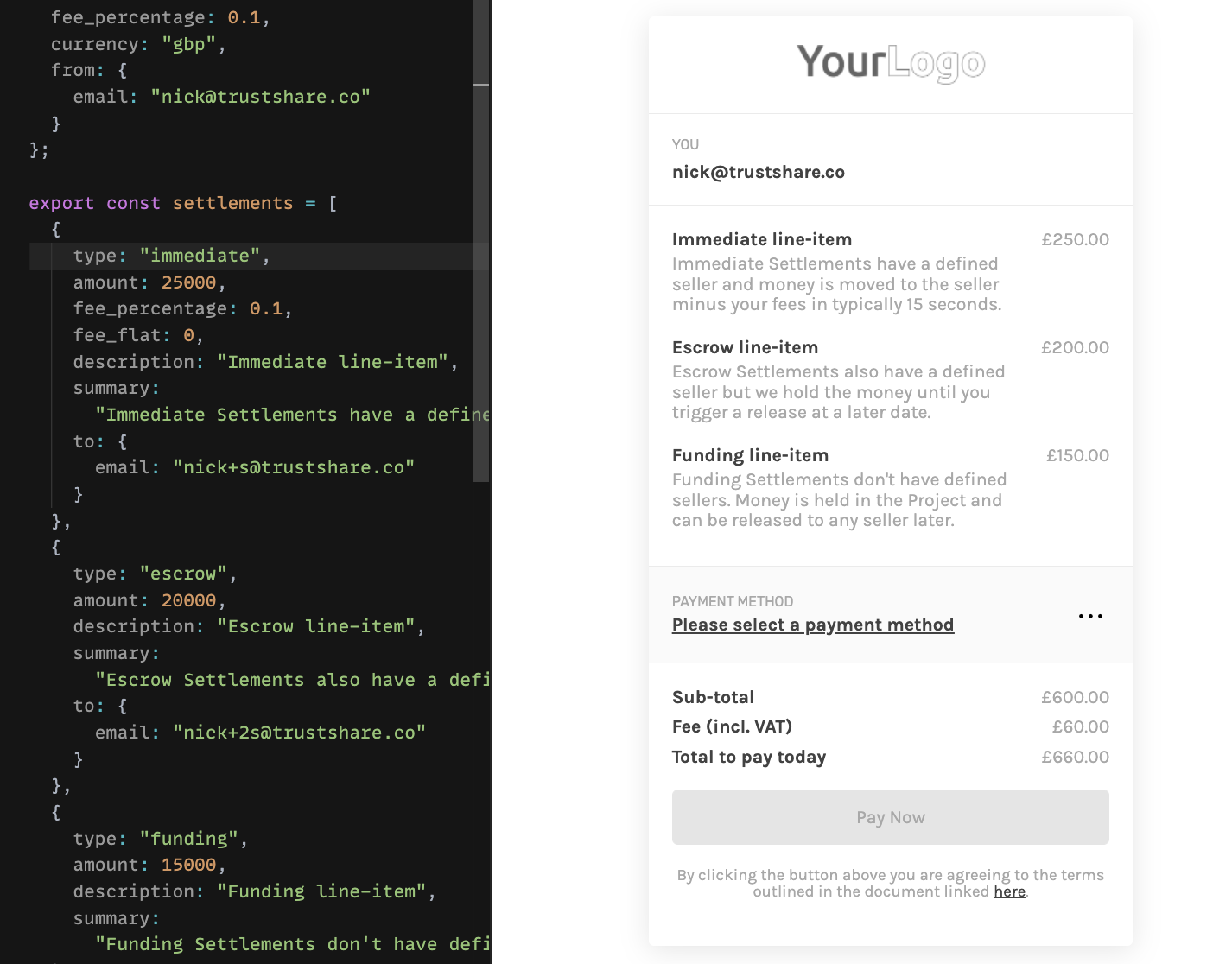Click the currency: "gbp" code line

tap(138, 44)
